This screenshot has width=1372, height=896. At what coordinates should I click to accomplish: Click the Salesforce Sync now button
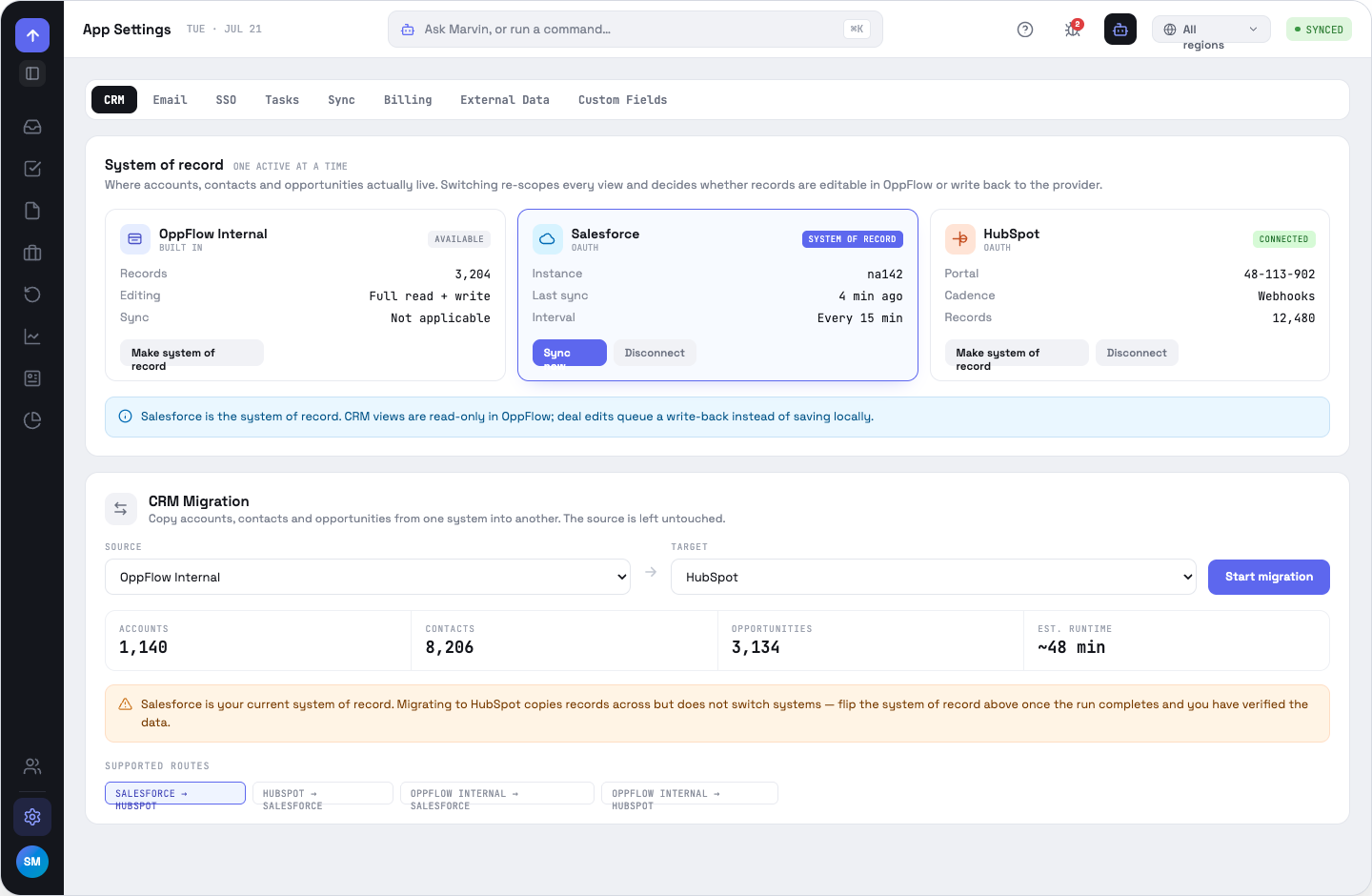click(570, 353)
